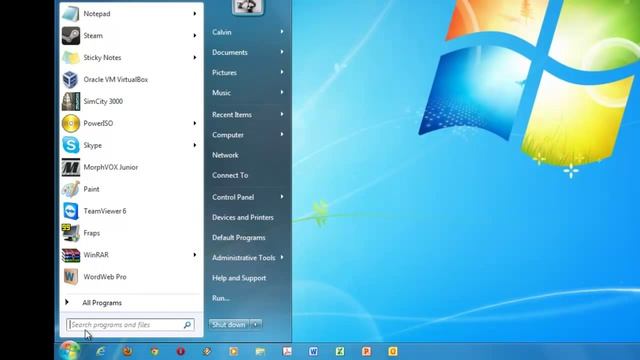Open Outlook from the taskbar
Screen dimensions: 640x360
[x=393, y=351]
